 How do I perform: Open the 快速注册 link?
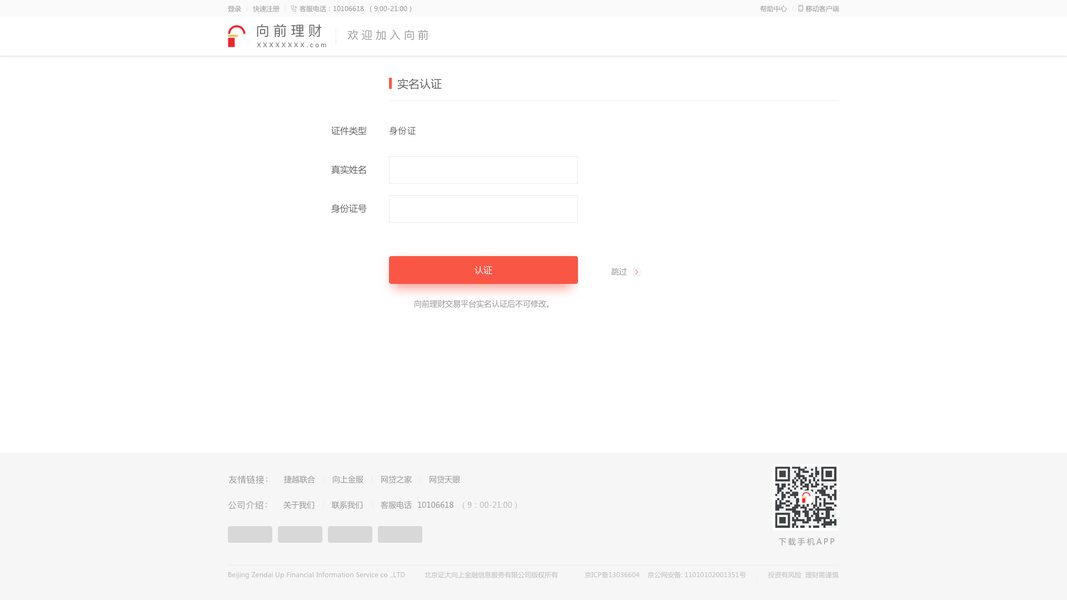[x=266, y=9]
